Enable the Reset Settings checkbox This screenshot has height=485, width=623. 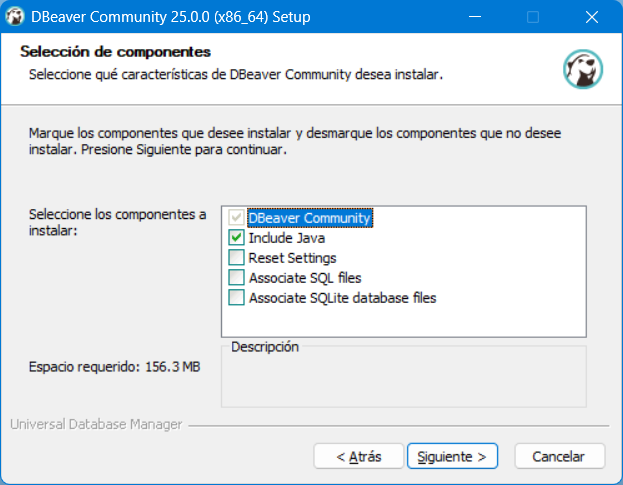pos(236,257)
